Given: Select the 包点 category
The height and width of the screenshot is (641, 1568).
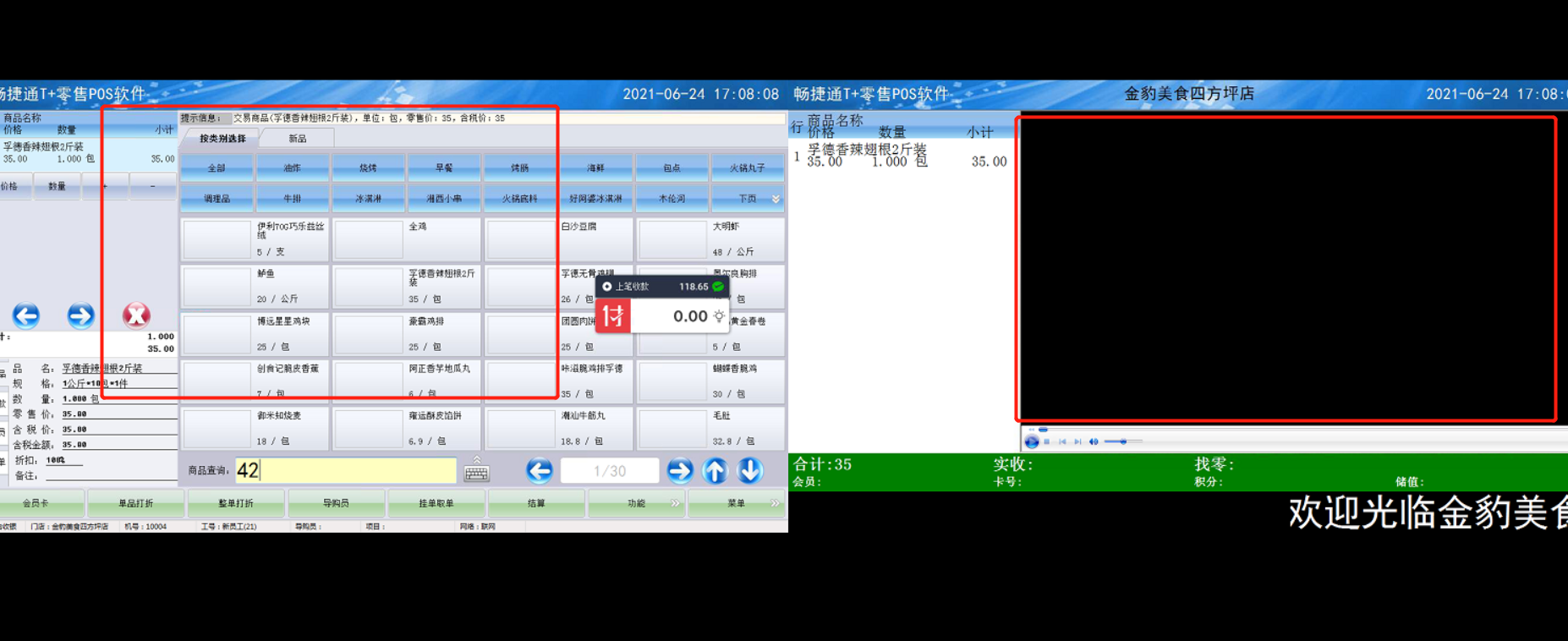Looking at the screenshot, I should 672,168.
